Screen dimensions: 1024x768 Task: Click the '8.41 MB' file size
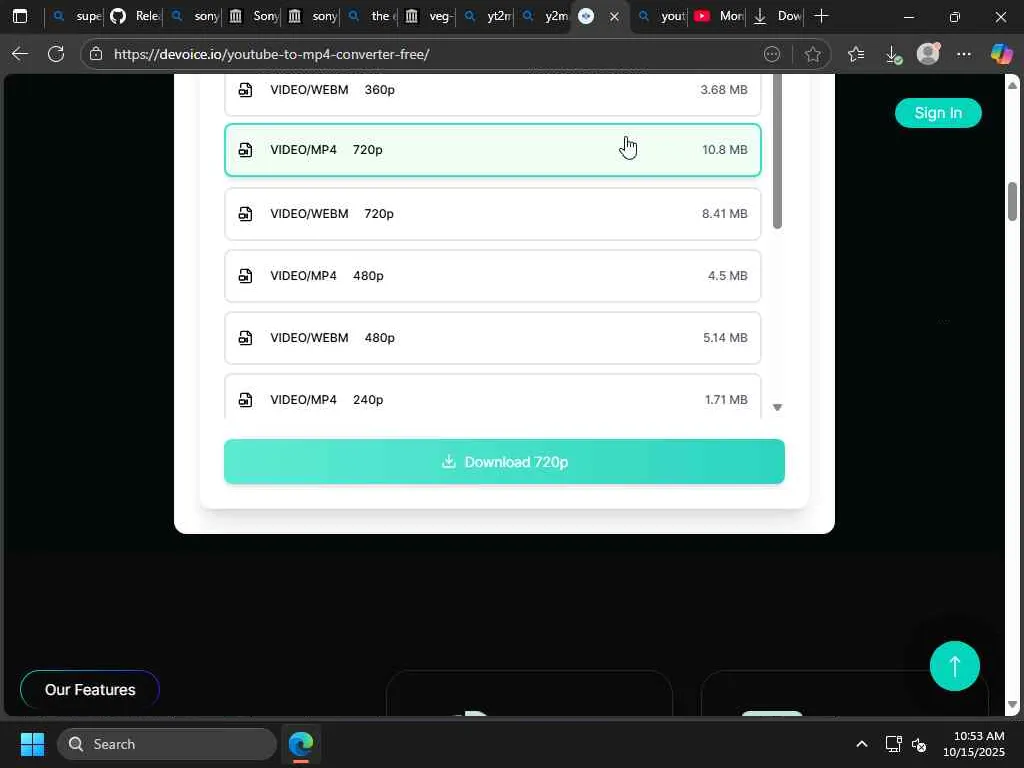724,214
